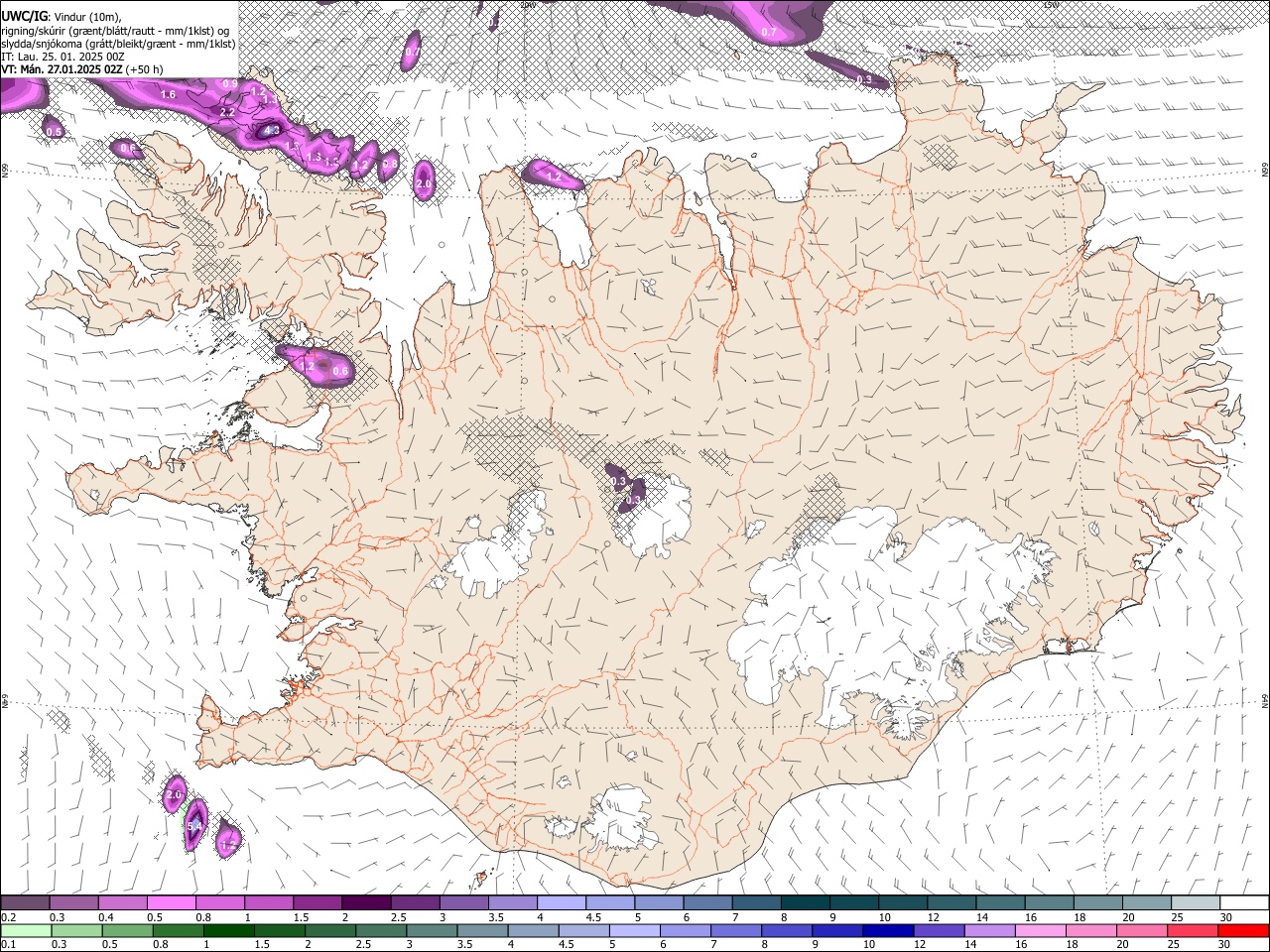The width and height of the screenshot is (1270, 952).
Task: Select snow swatch between 0.3 and 0.4
Action: click(73, 903)
